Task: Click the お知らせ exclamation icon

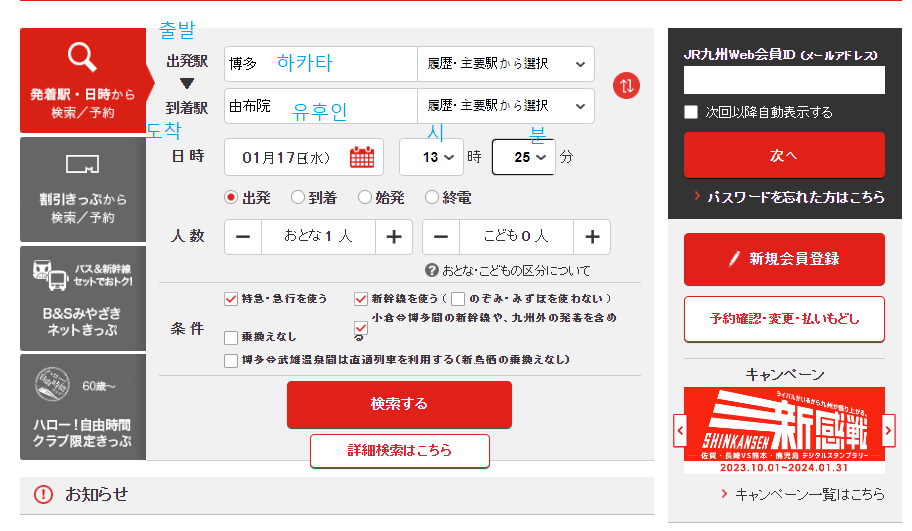Action: coord(44,494)
